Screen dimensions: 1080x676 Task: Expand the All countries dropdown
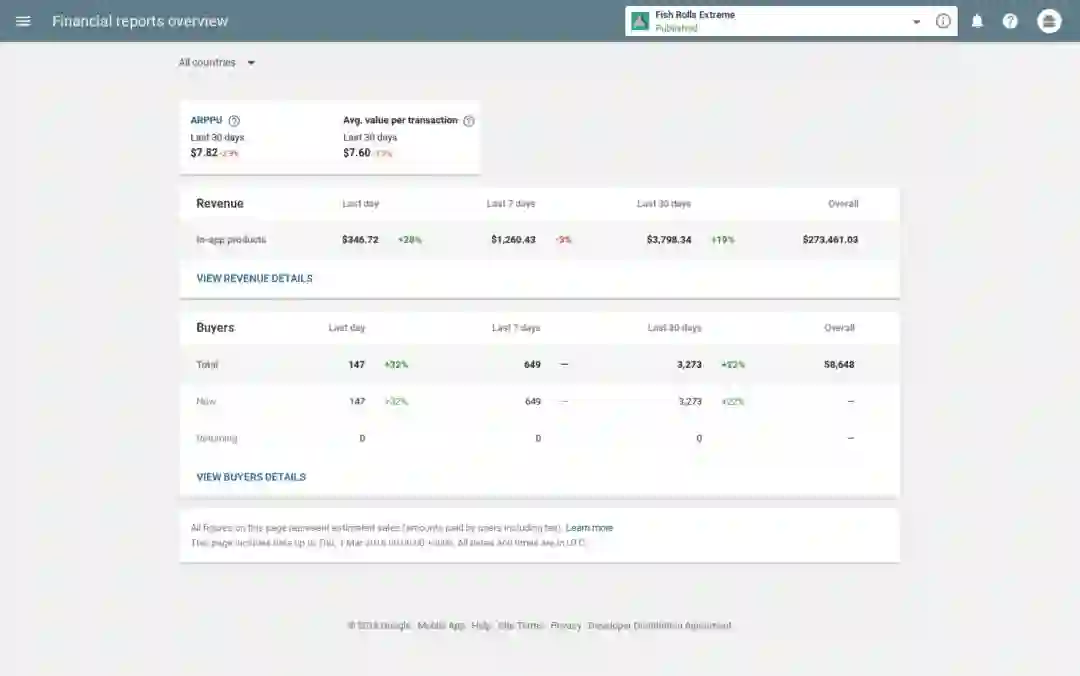pyautogui.click(x=217, y=63)
